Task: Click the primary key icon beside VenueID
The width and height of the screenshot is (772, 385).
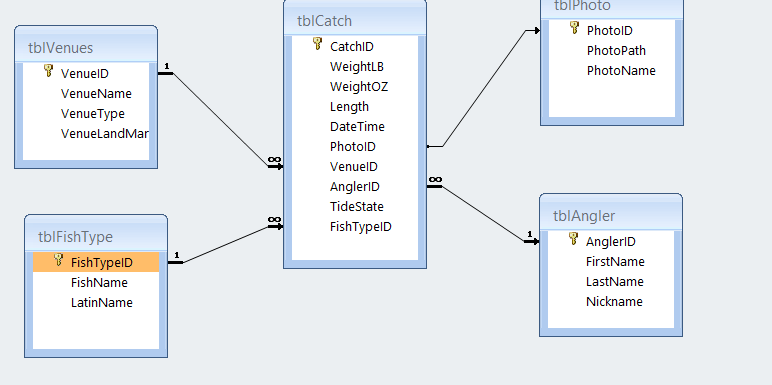Action: 48,71
